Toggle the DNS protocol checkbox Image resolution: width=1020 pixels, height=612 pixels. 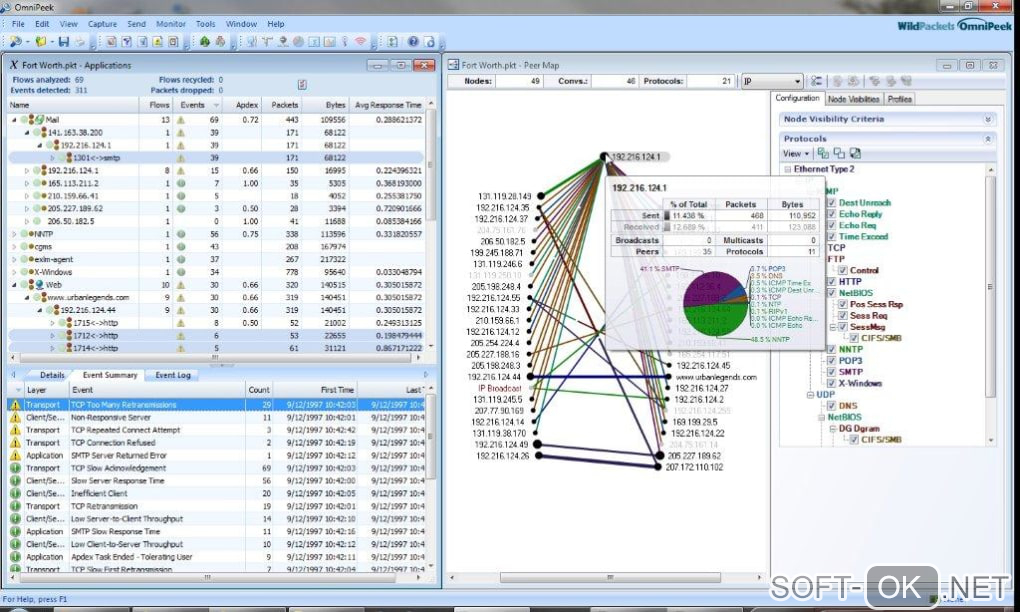pyautogui.click(x=831, y=406)
